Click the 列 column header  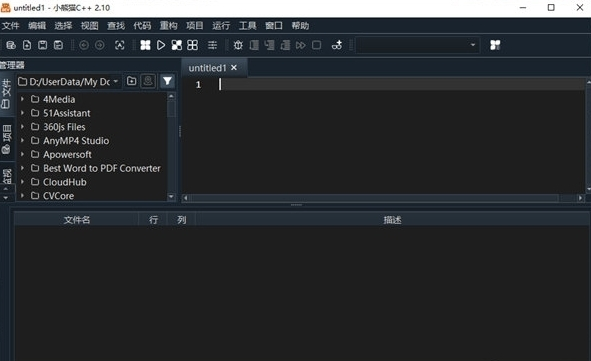coord(182,220)
